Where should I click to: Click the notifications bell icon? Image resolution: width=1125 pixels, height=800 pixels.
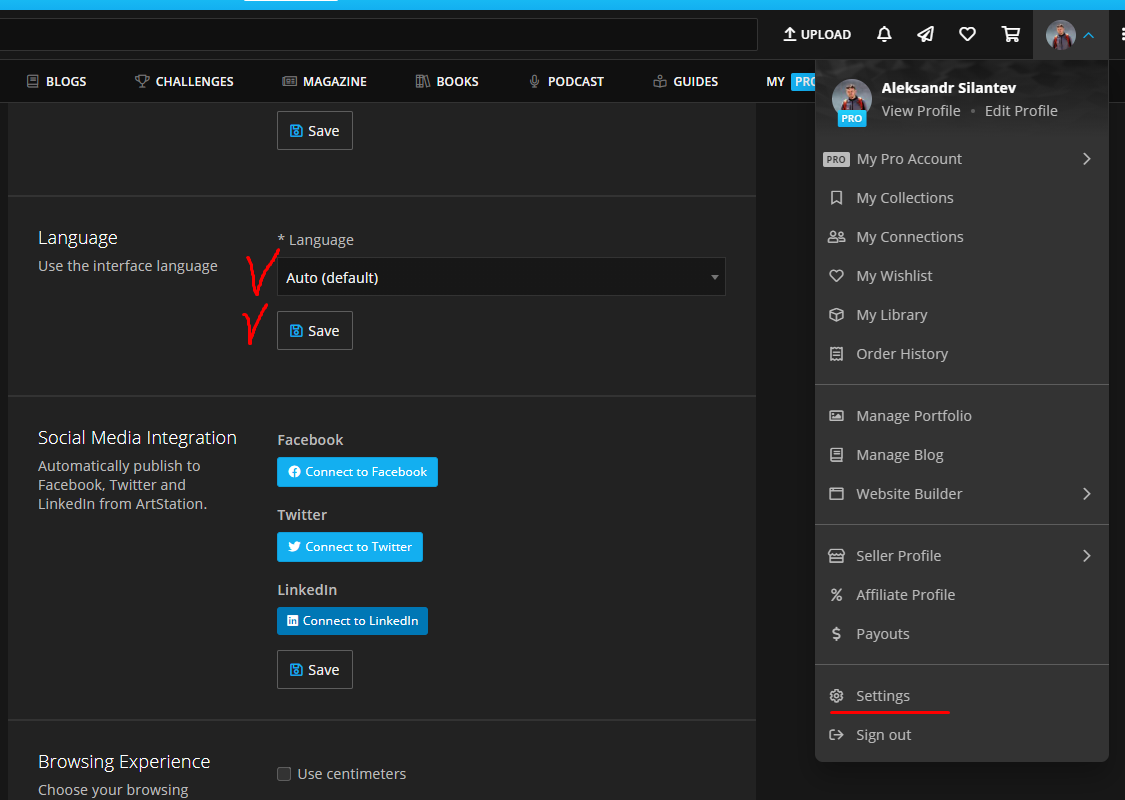(884, 34)
